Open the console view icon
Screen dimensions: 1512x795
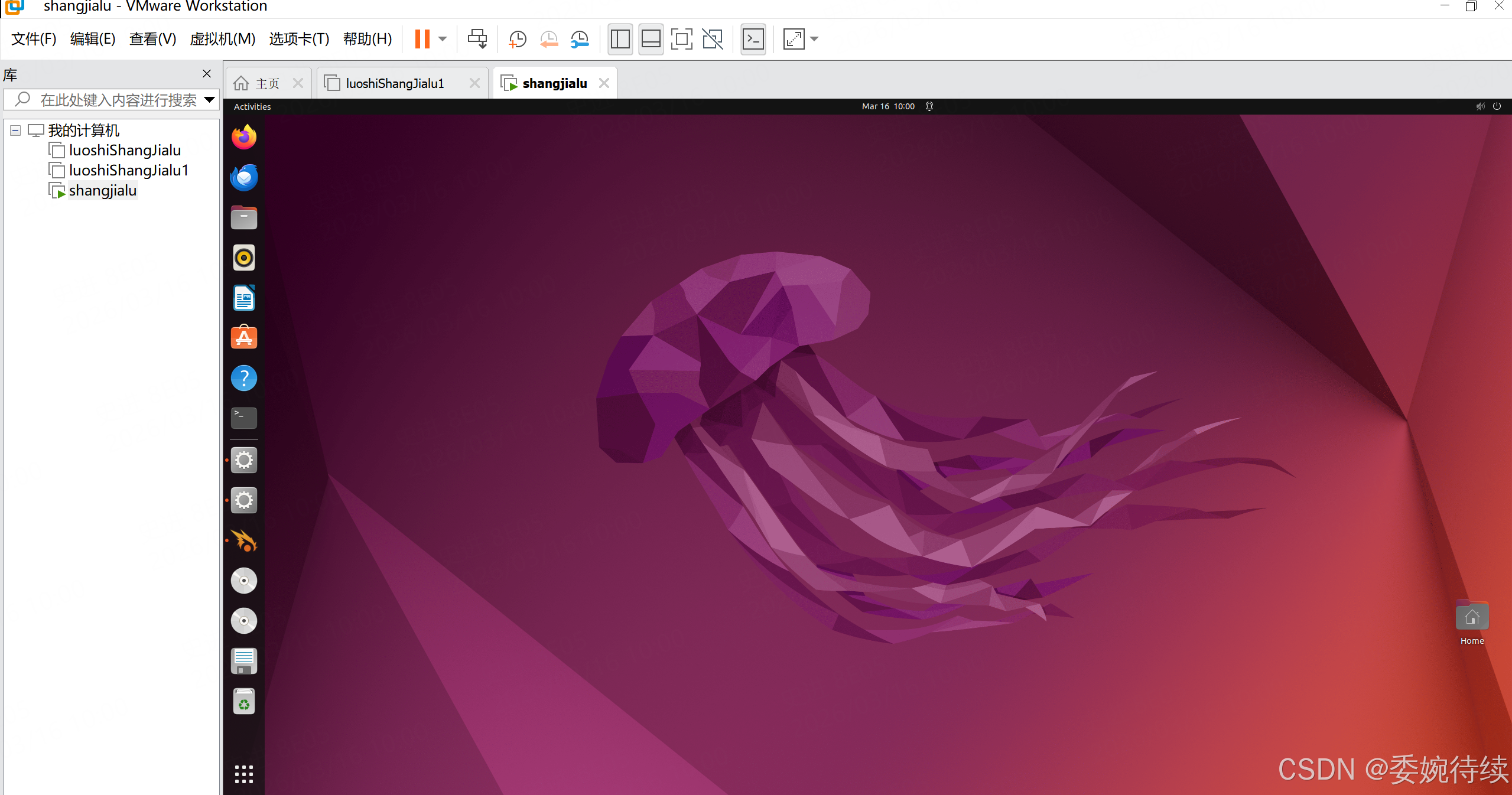click(x=753, y=39)
